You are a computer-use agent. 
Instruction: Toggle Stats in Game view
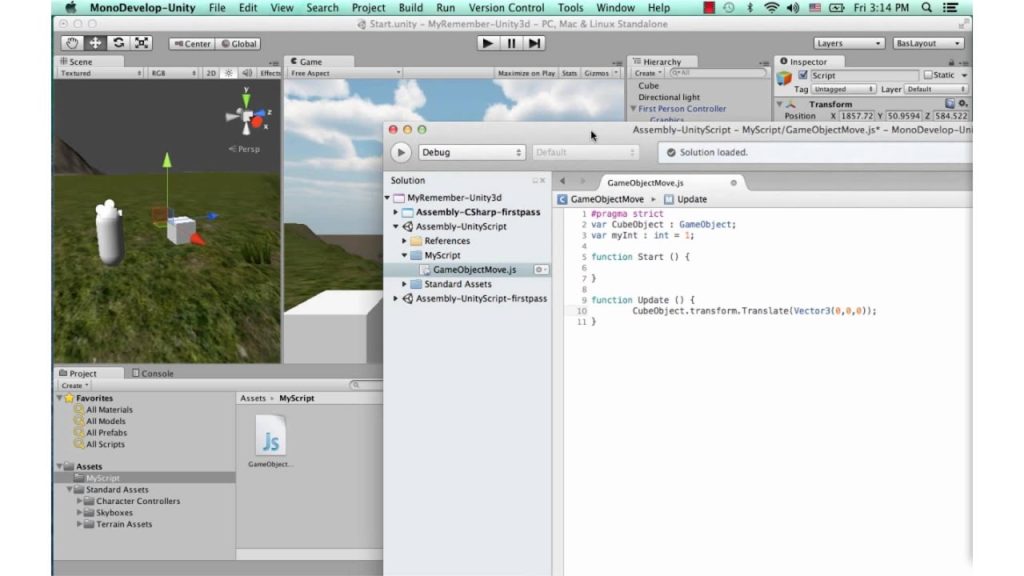tap(569, 73)
